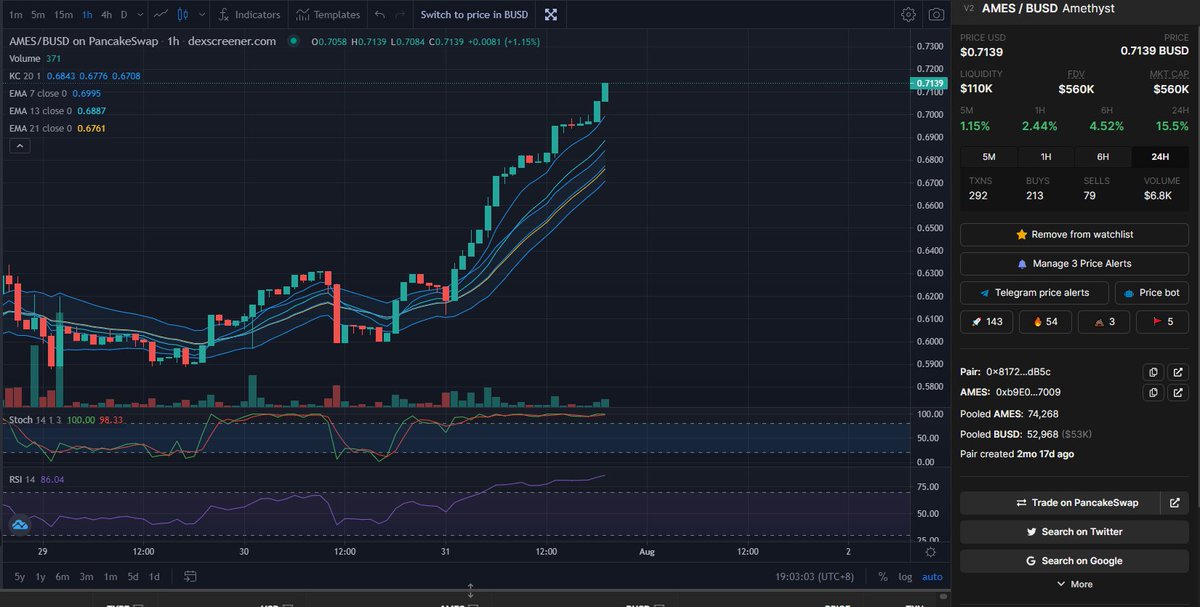Collapse the indicator legend

click(20, 146)
